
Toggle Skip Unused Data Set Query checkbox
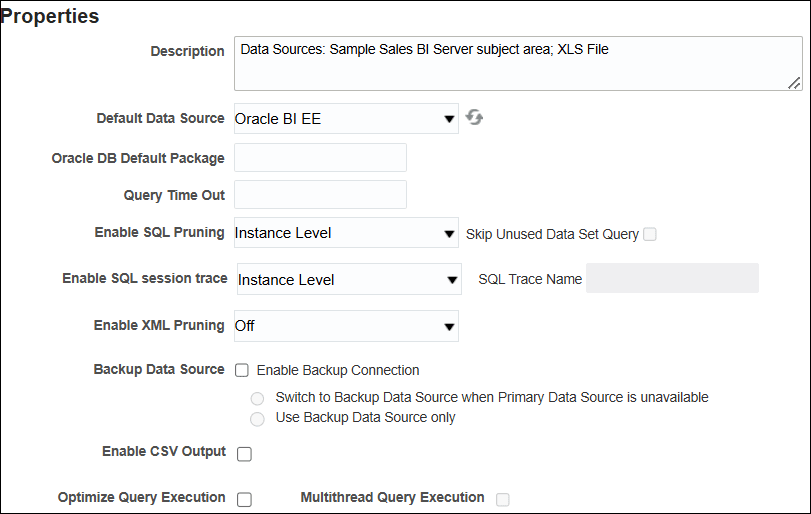tap(650, 234)
